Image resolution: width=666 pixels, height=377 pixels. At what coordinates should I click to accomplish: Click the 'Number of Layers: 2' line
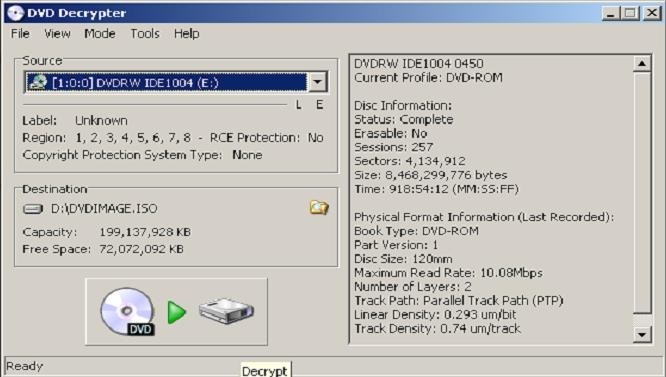(x=413, y=287)
